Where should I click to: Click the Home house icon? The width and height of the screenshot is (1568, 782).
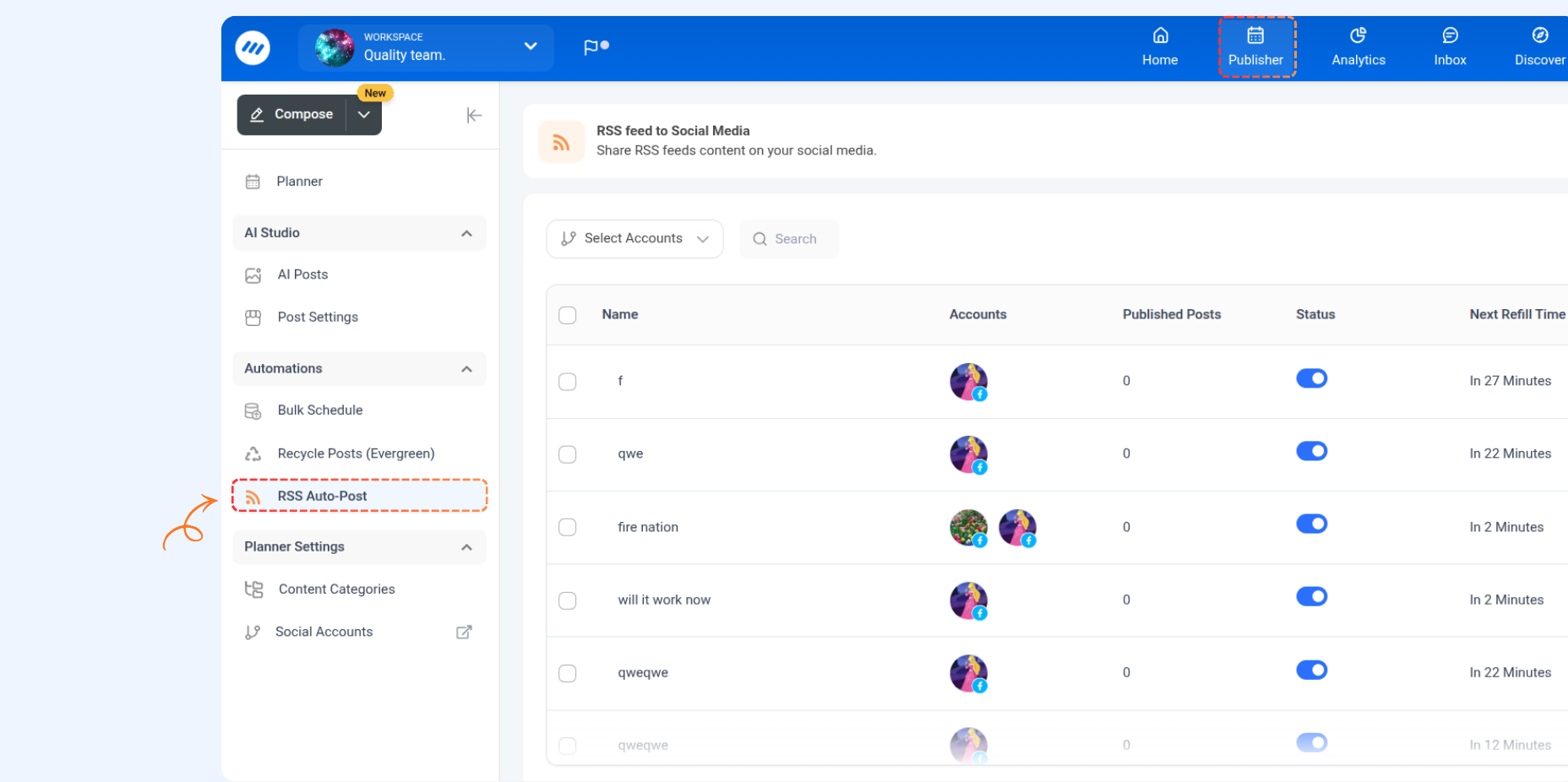coord(1161,35)
